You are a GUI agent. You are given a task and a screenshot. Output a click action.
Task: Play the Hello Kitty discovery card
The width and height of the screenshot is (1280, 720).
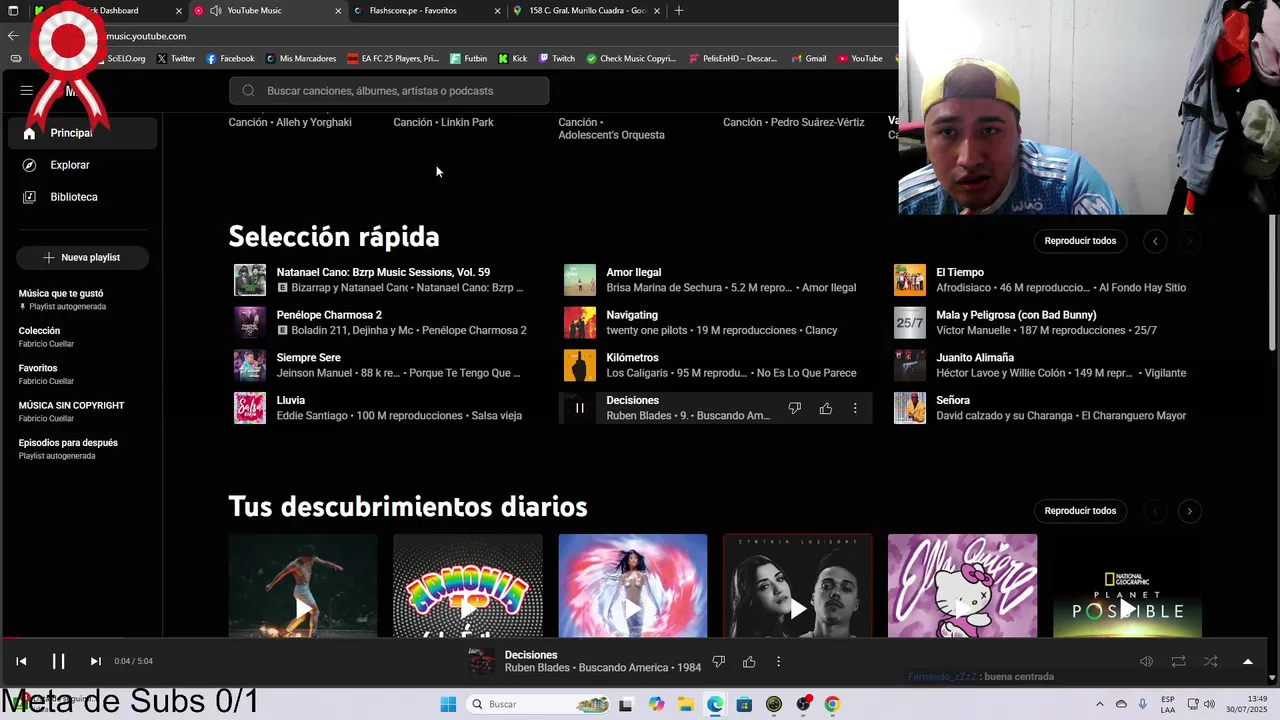coord(962,608)
